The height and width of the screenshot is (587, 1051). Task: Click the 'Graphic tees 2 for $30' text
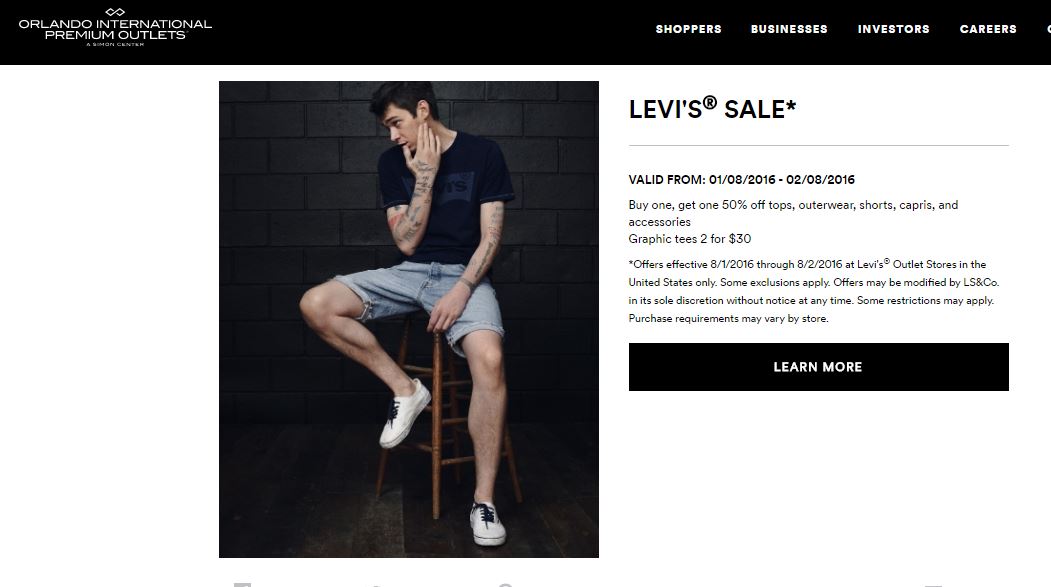690,239
